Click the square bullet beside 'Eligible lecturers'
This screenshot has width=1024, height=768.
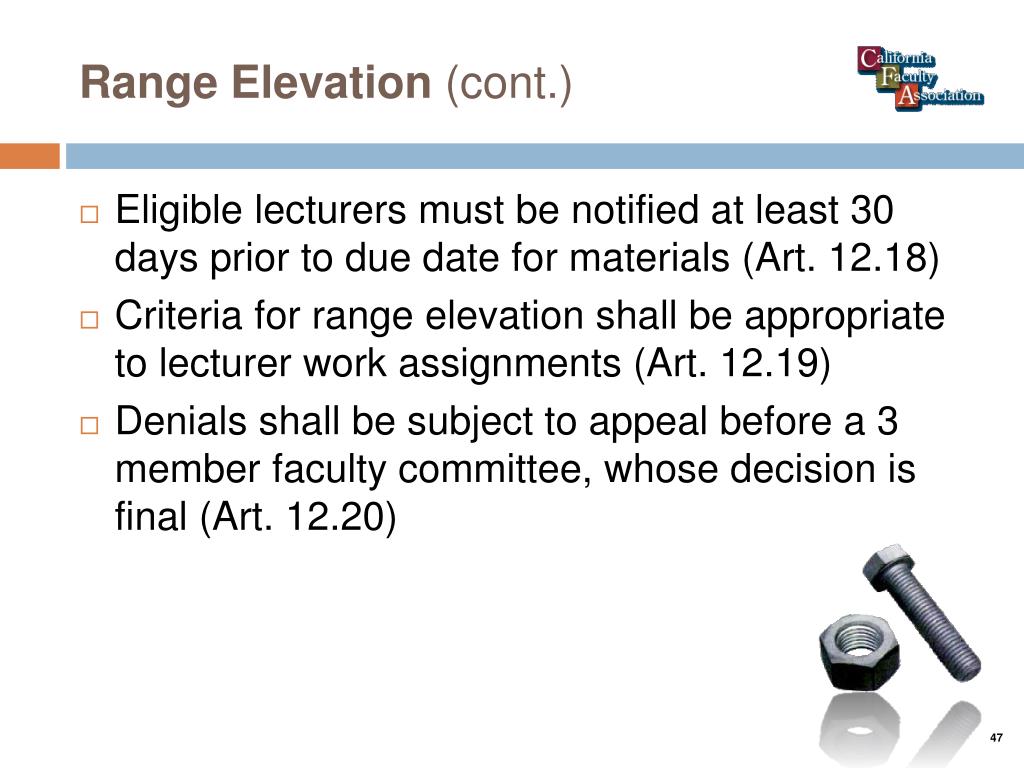(x=89, y=214)
